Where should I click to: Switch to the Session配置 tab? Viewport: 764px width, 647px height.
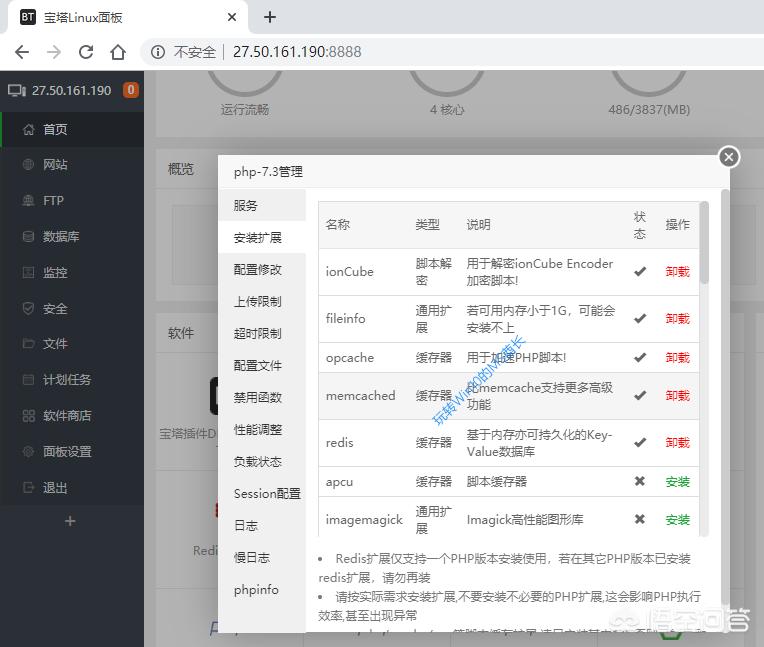click(x=262, y=494)
